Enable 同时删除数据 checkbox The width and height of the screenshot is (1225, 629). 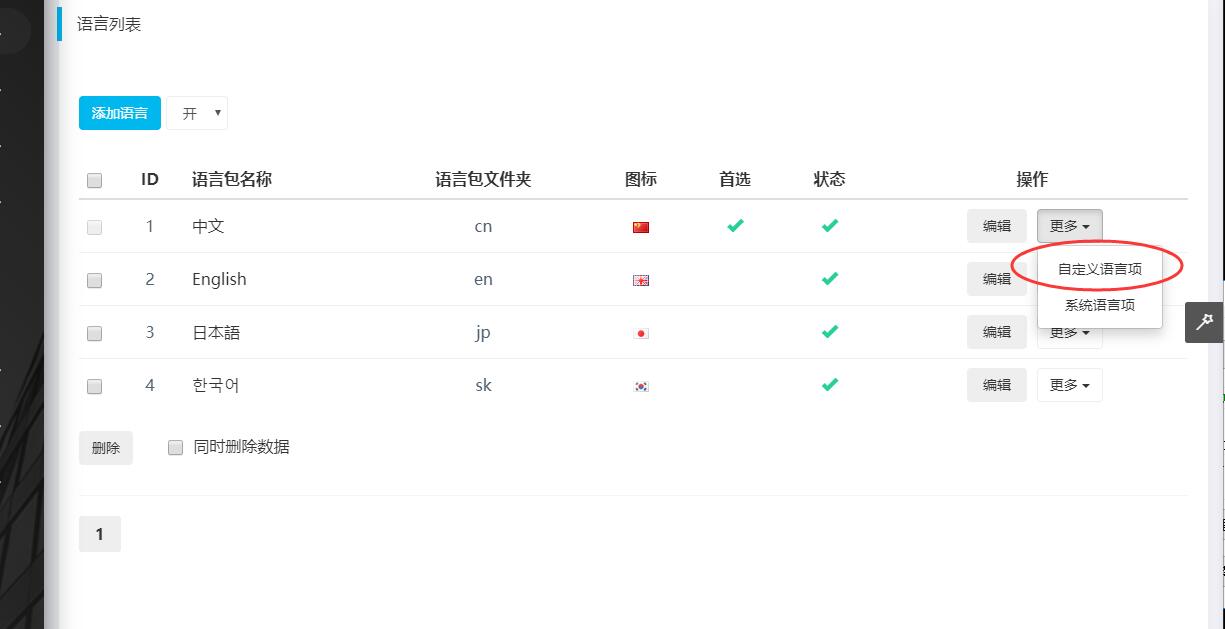coord(175,448)
